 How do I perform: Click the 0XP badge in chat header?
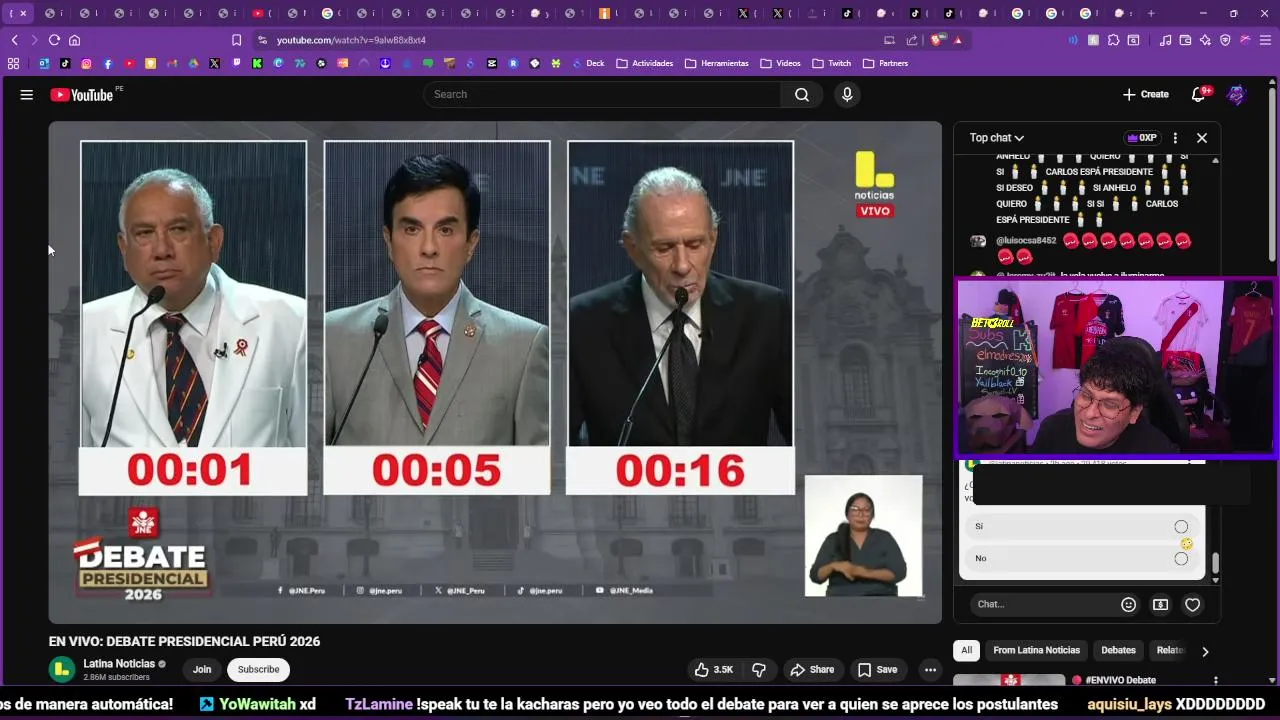pyautogui.click(x=1141, y=138)
